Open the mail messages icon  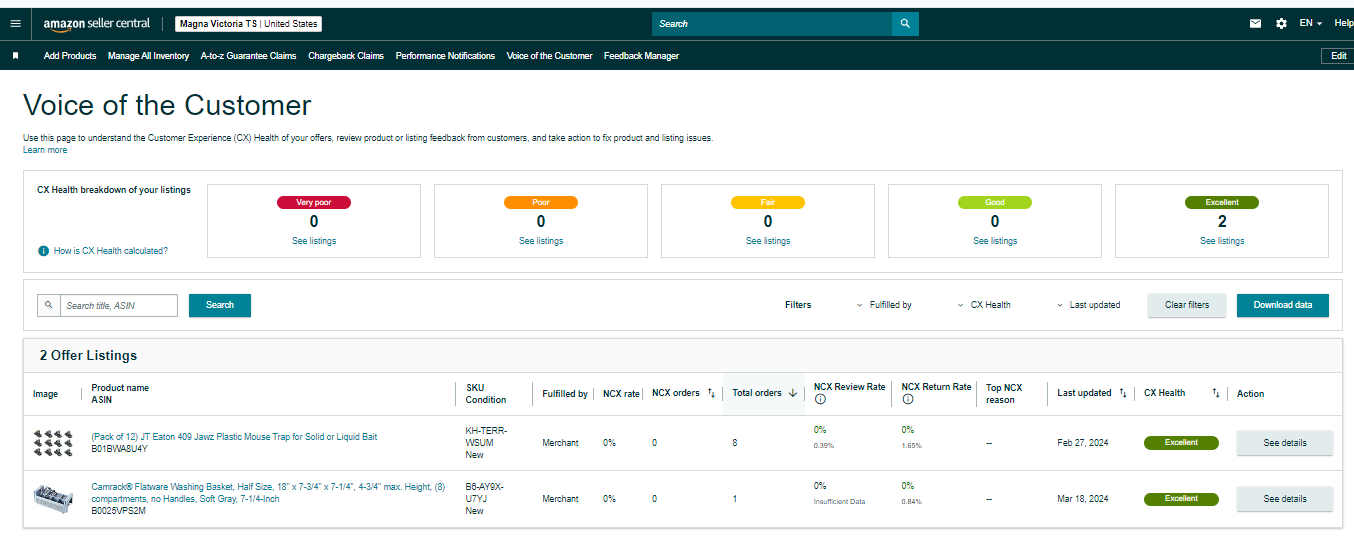pos(1255,23)
